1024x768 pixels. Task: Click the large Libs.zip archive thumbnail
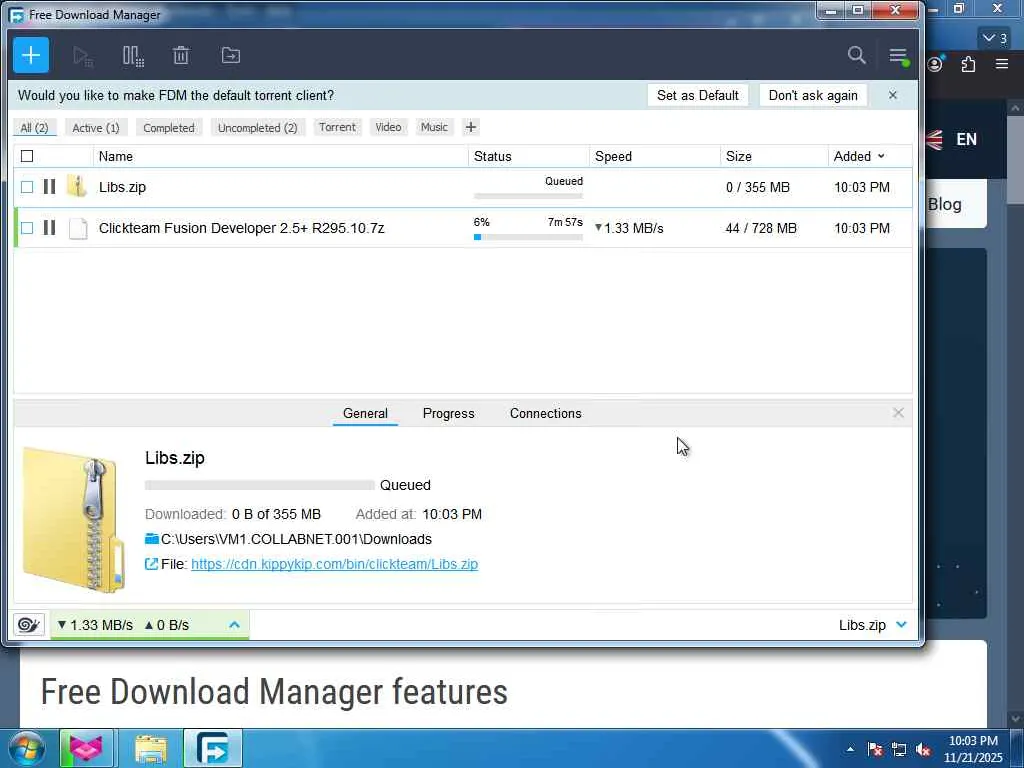click(74, 520)
